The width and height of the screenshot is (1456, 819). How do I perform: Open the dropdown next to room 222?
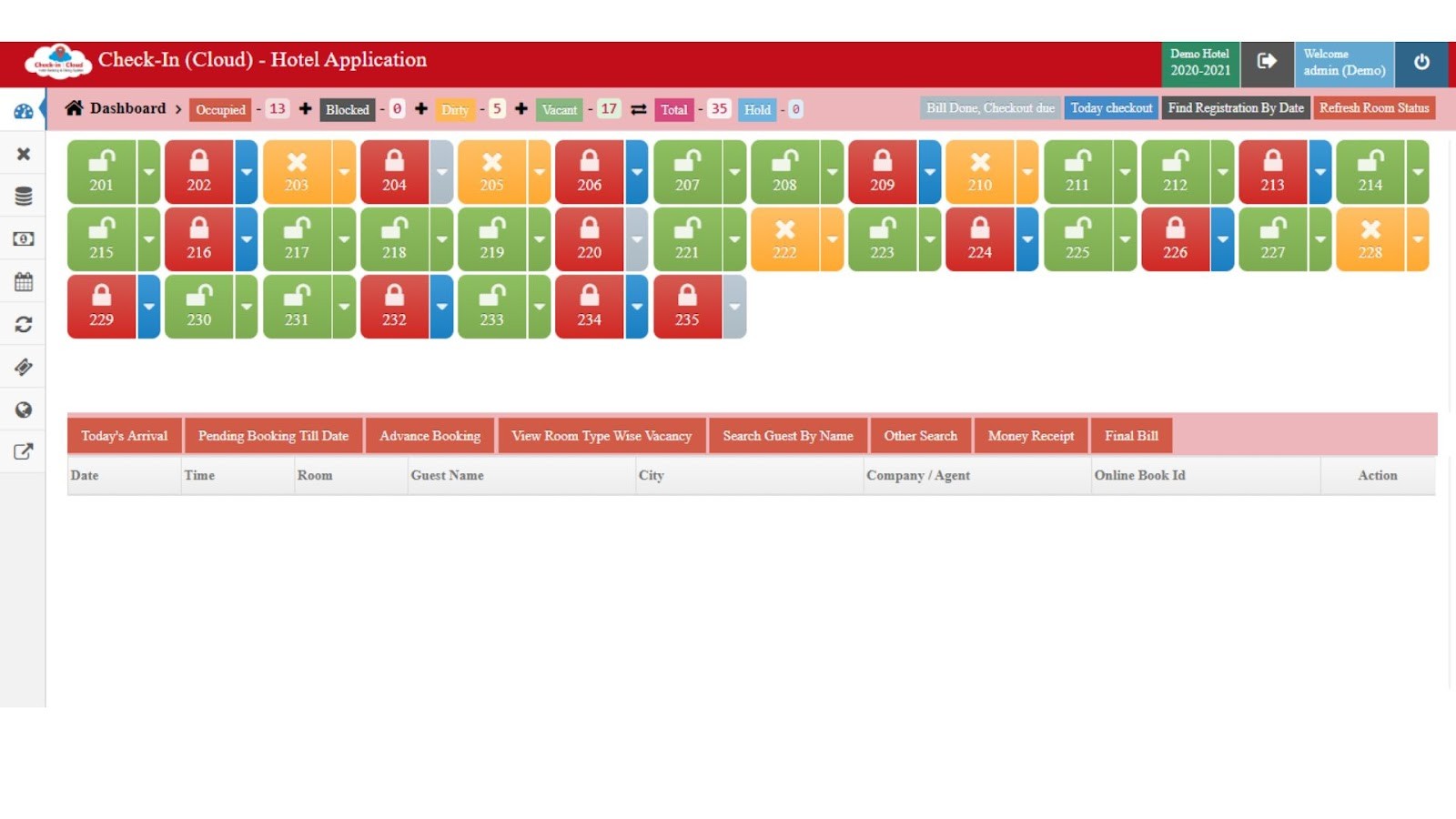[x=831, y=238]
